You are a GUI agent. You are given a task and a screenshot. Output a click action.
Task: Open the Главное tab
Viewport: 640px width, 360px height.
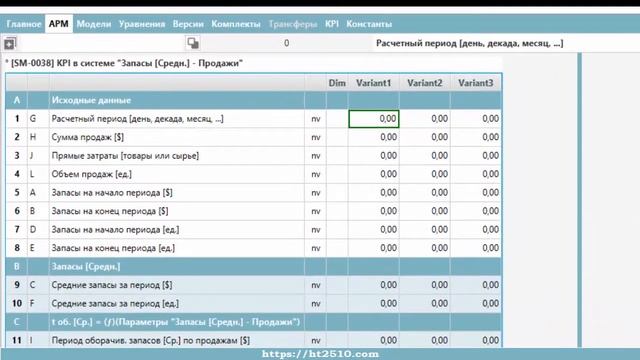(24, 24)
